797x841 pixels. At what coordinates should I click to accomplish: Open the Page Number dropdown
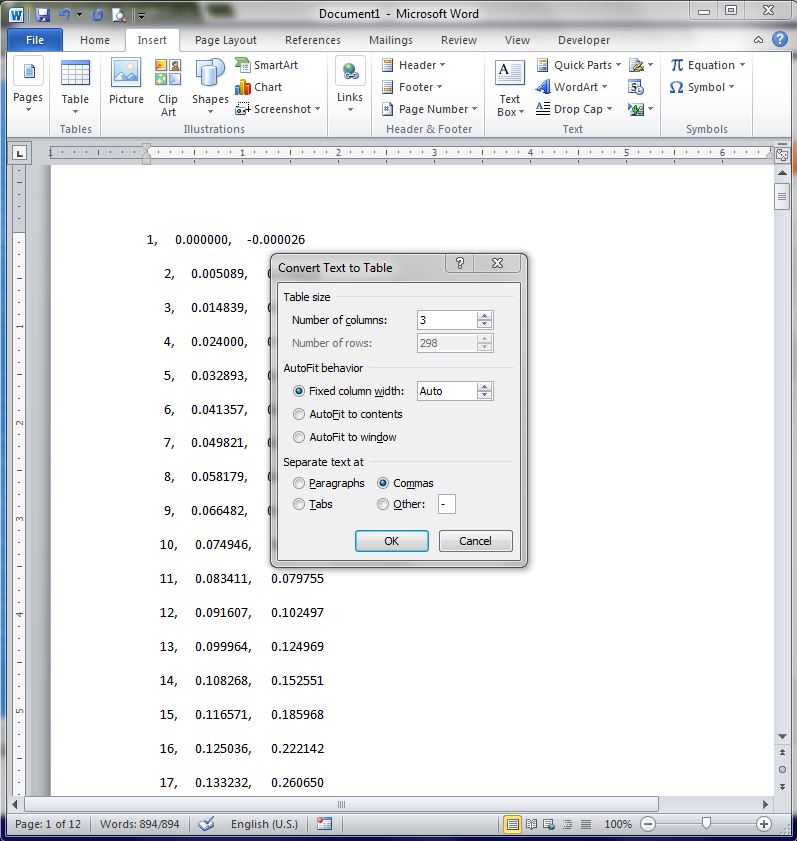(430, 109)
